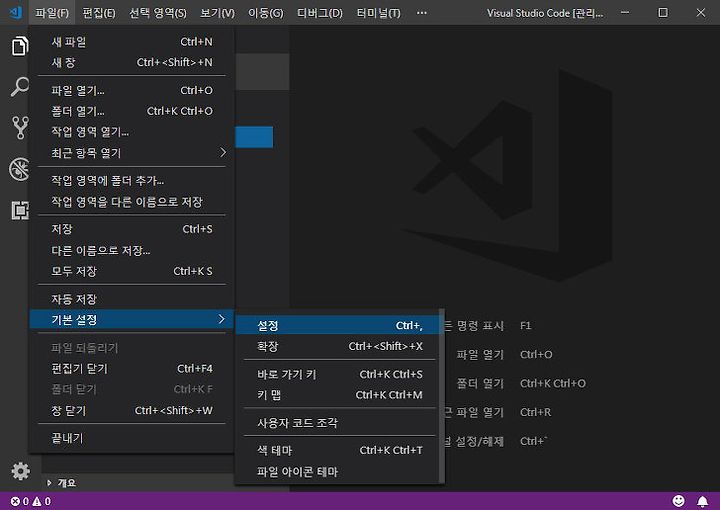Click the Manage gear icon
Viewport: 720px width, 510px height.
[x=20, y=471]
